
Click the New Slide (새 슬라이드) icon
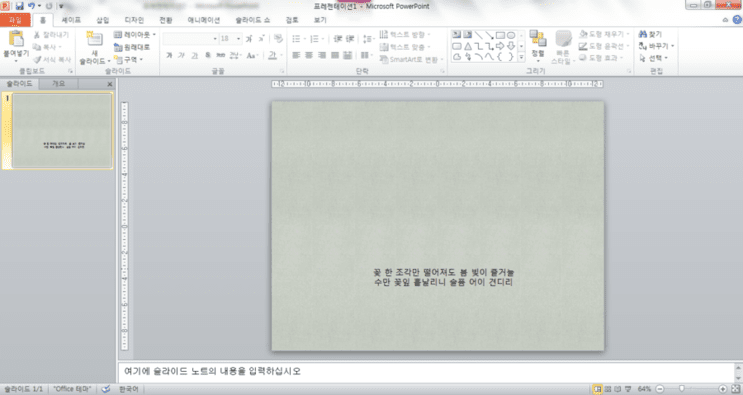tap(94, 39)
